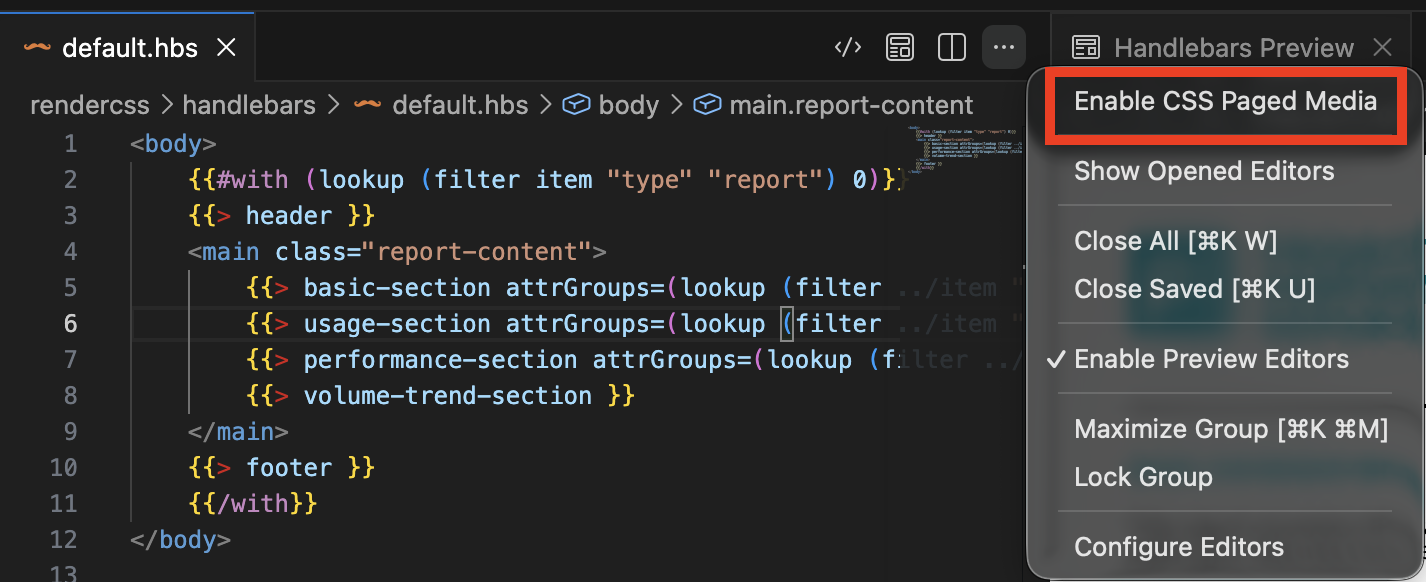Viewport: 1426px width, 582px height.
Task: Click the closing '</body>' tag on line 12
Action: [x=180, y=540]
